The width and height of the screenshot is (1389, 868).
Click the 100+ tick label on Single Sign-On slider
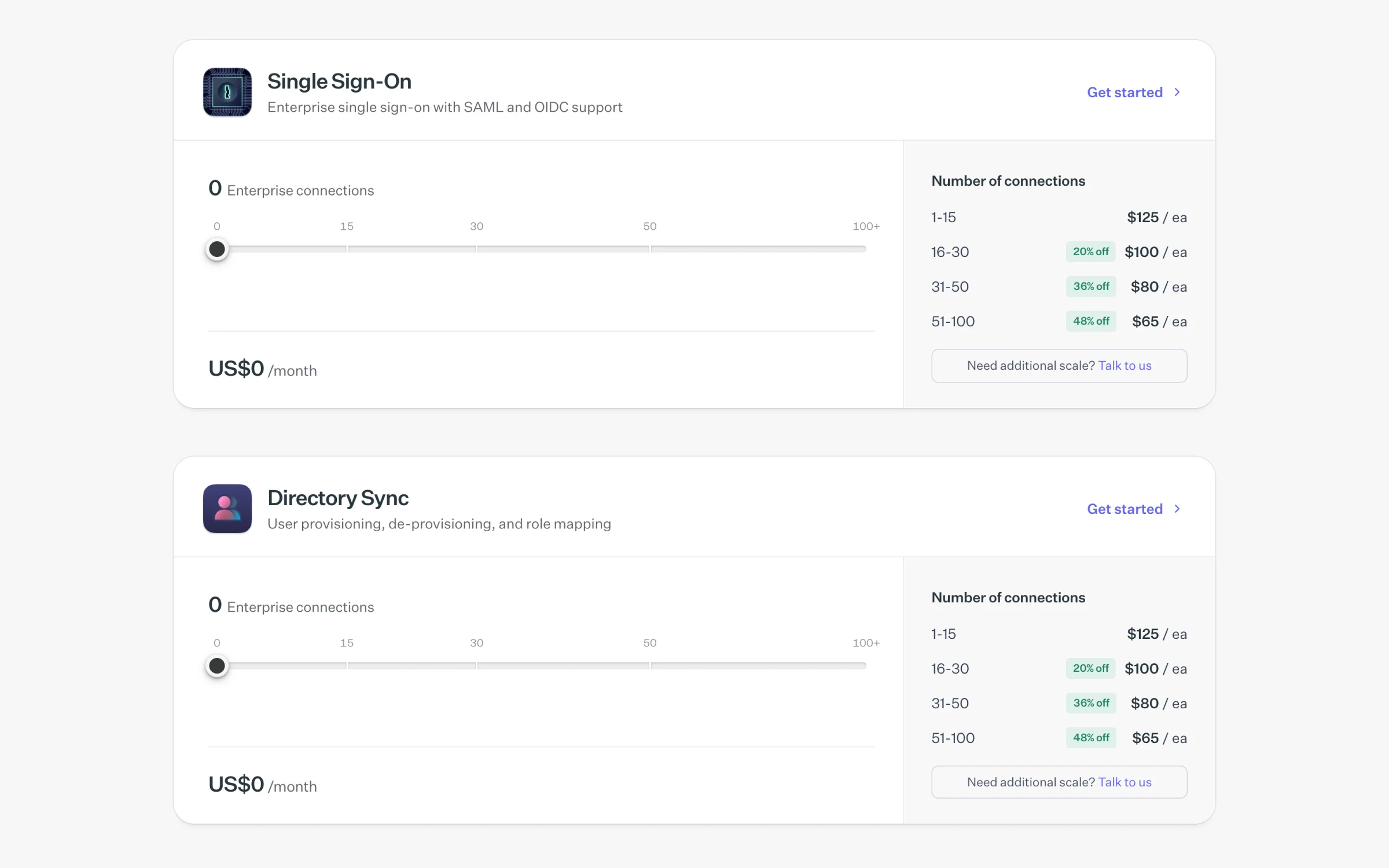point(866,226)
